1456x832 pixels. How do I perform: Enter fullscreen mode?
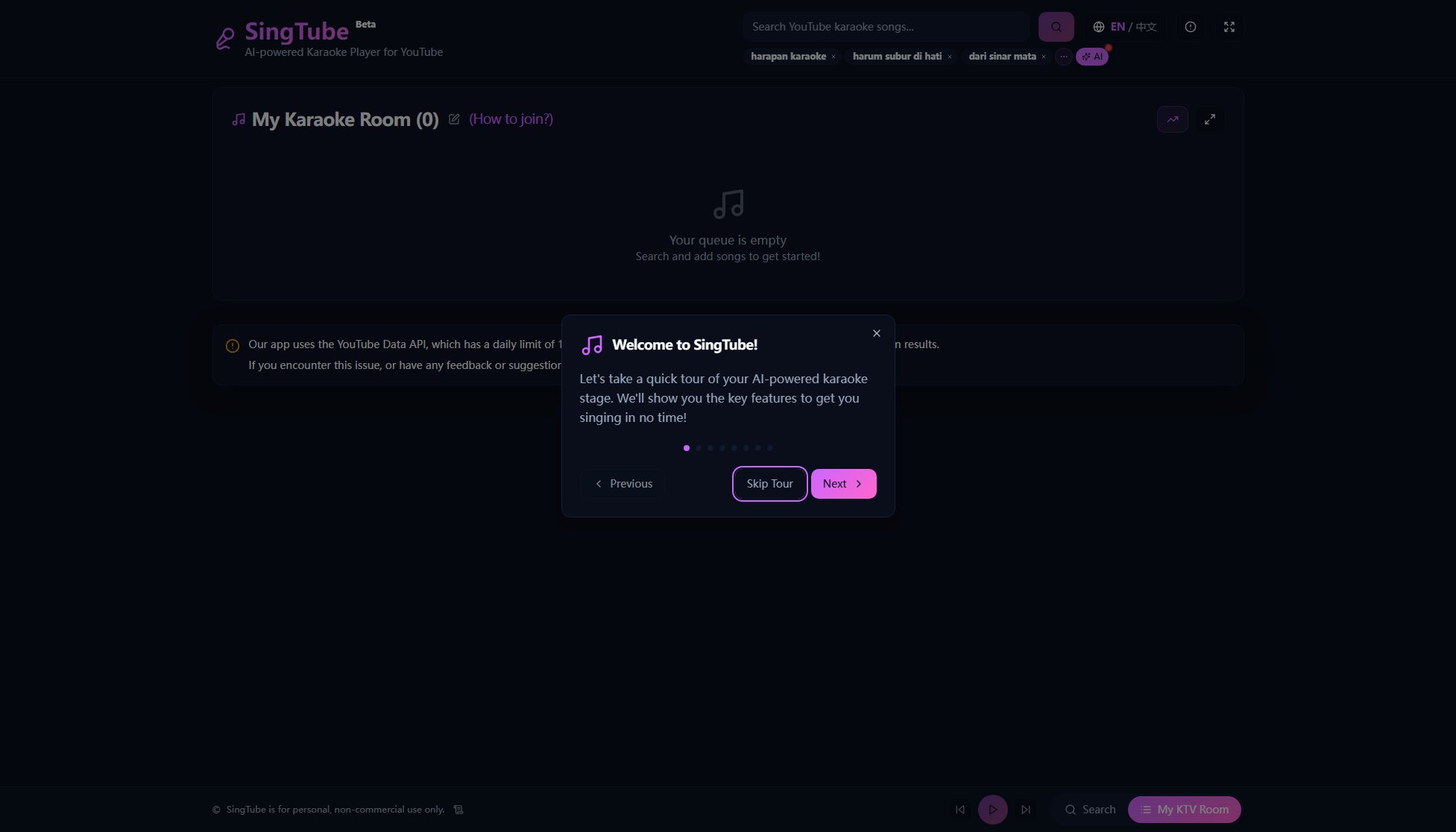(1229, 26)
